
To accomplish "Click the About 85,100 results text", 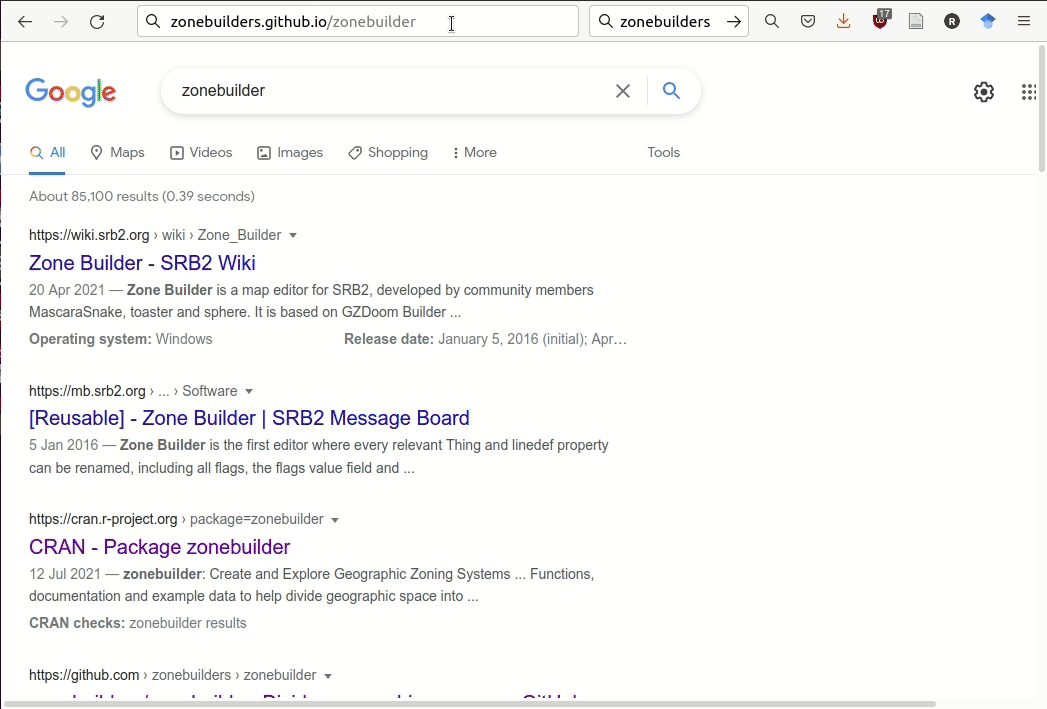I will 142,197.
